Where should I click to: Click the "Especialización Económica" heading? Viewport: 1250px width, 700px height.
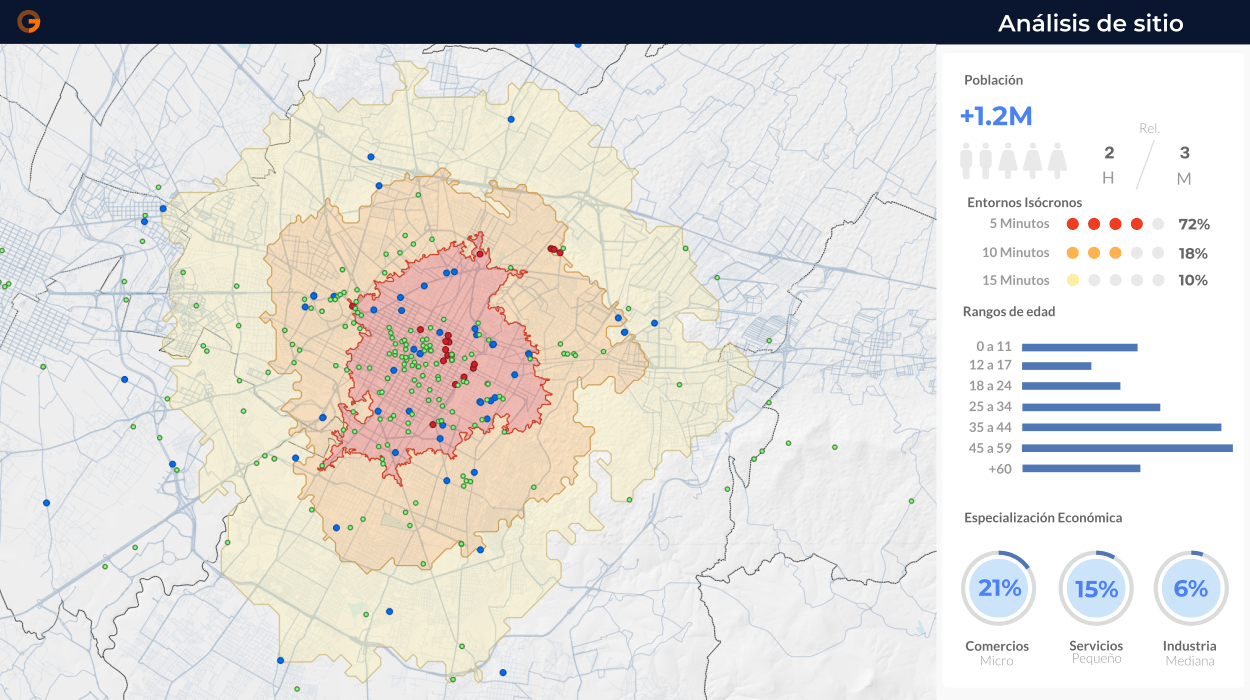tap(1043, 518)
